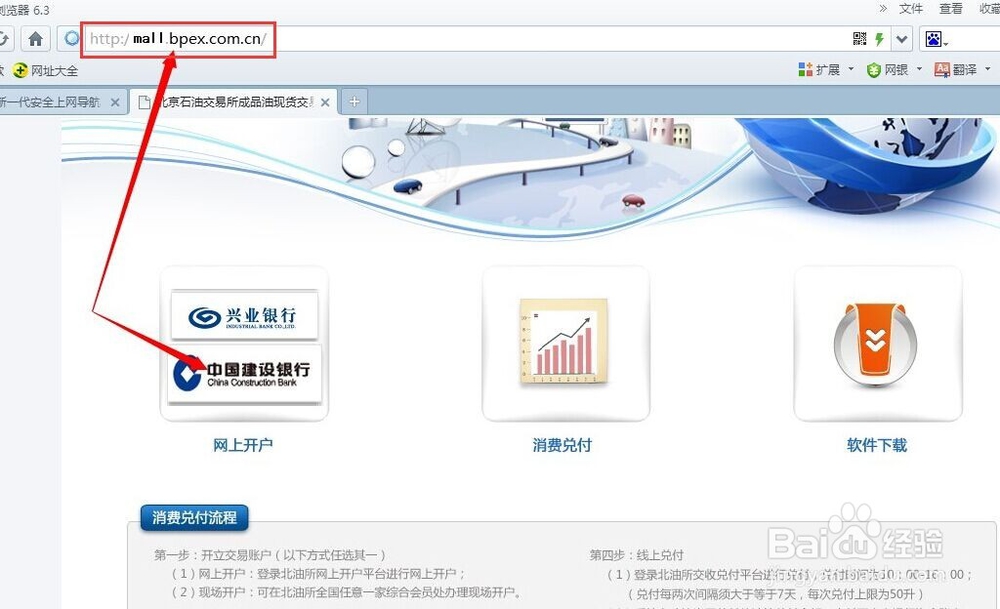Open the 翻译 translate menu
Viewport: 1000px width, 609px height.
[x=962, y=70]
